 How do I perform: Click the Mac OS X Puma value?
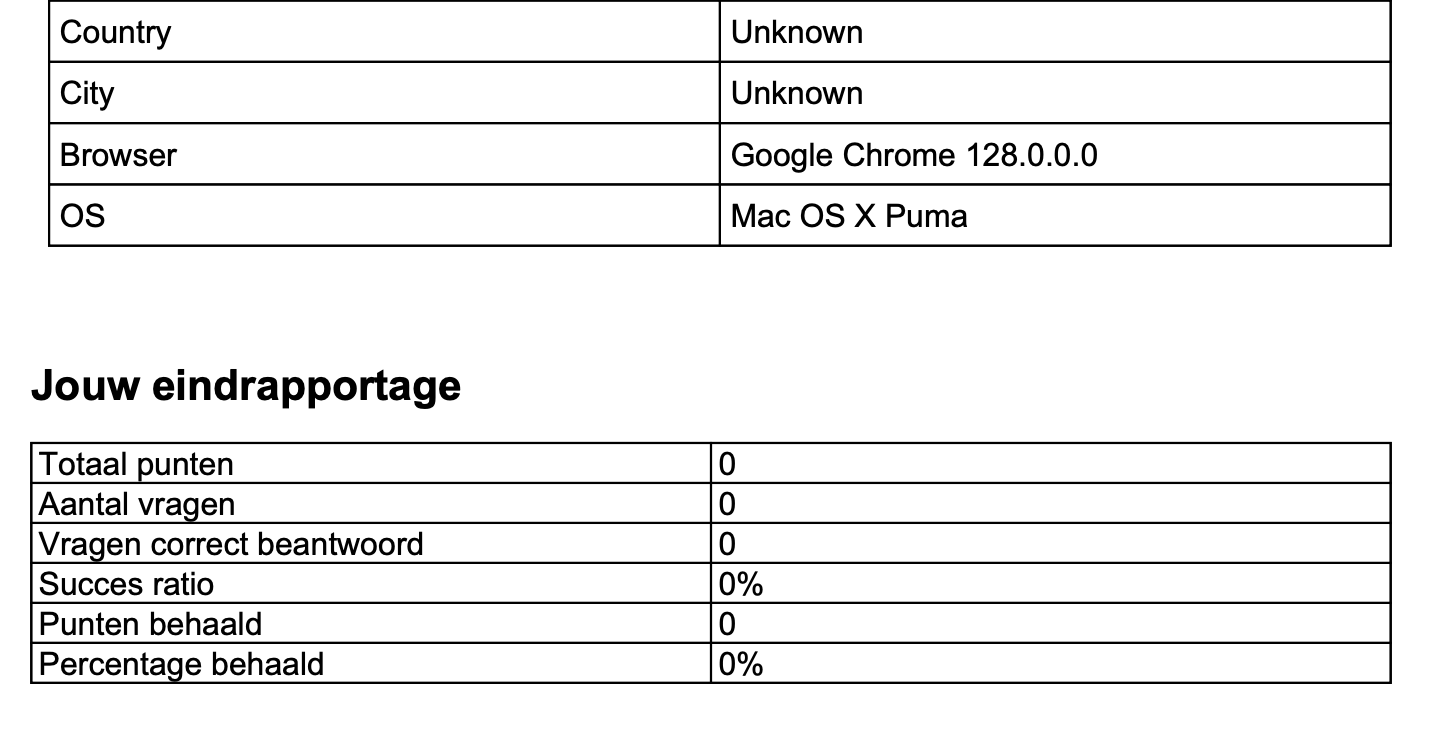849,215
